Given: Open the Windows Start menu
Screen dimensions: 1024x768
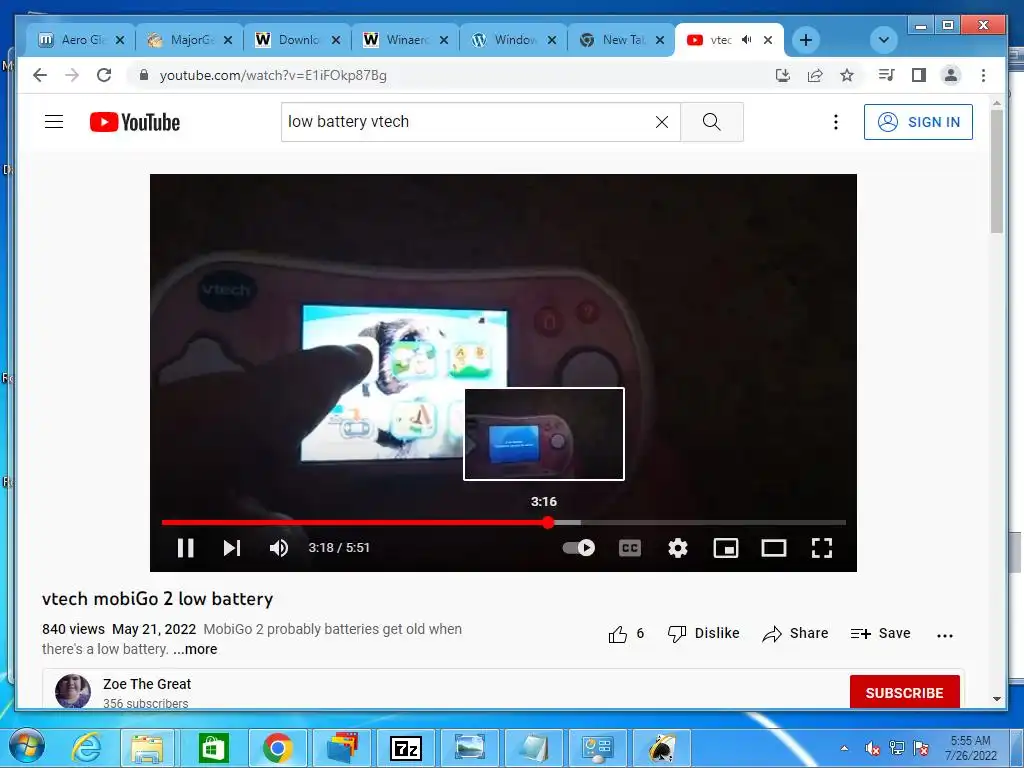Looking at the screenshot, I should [27, 747].
